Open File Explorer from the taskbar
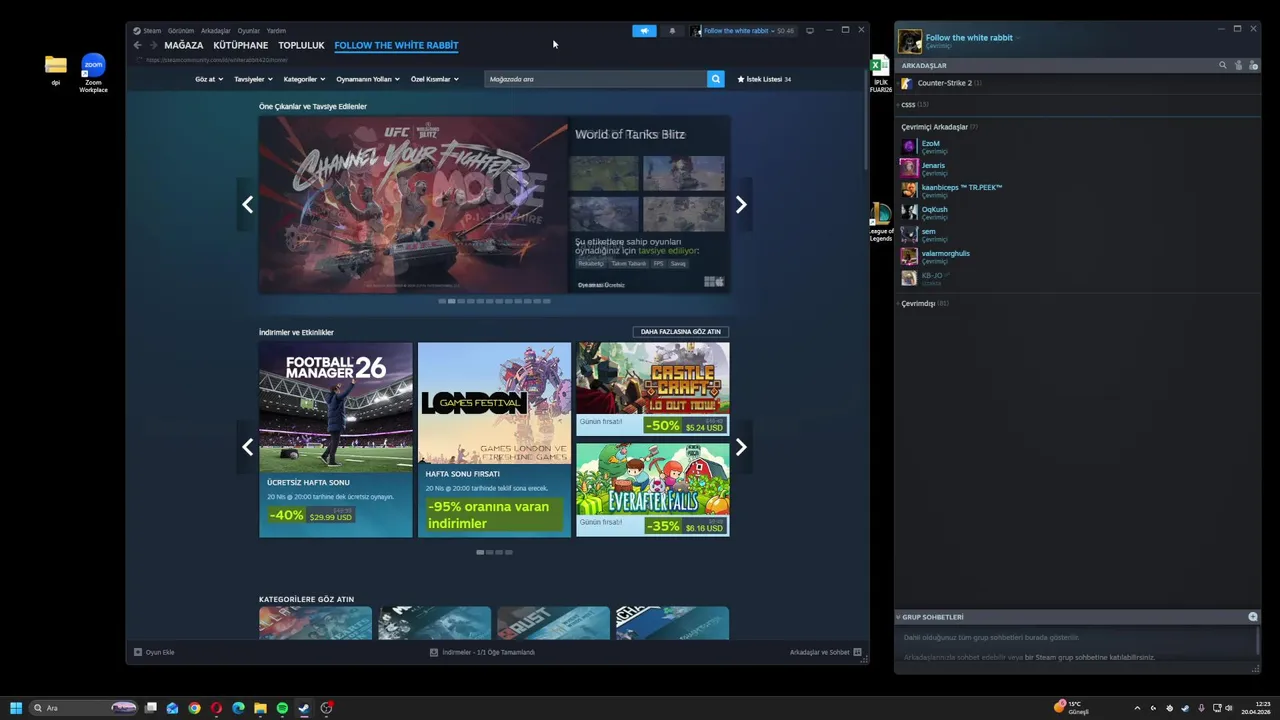 [x=260, y=708]
